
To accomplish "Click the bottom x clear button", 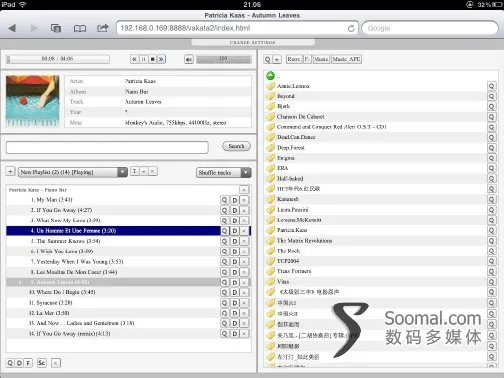I will (56, 363).
